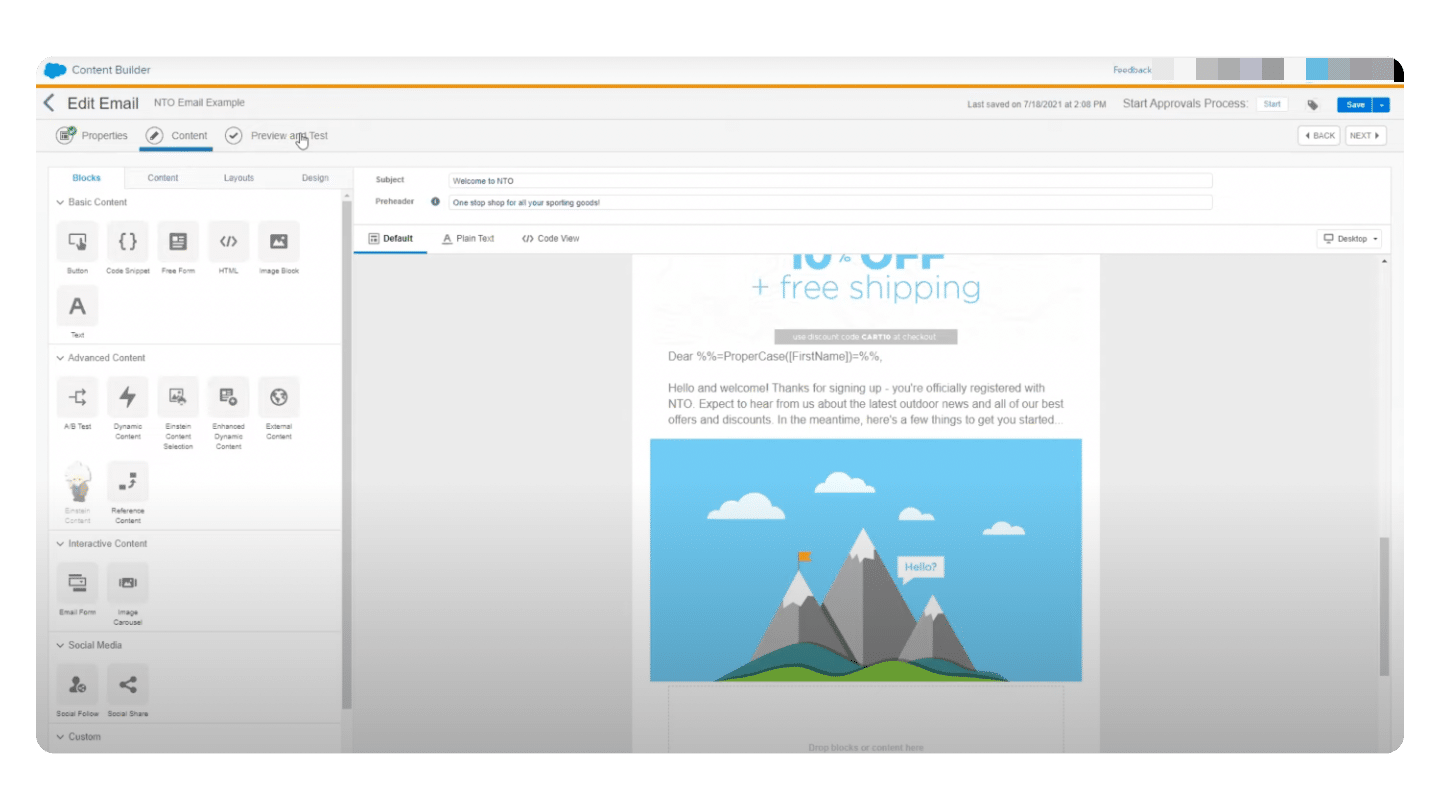Open the Plain Text view tab
This screenshot has width=1440, height=810.
469,239
